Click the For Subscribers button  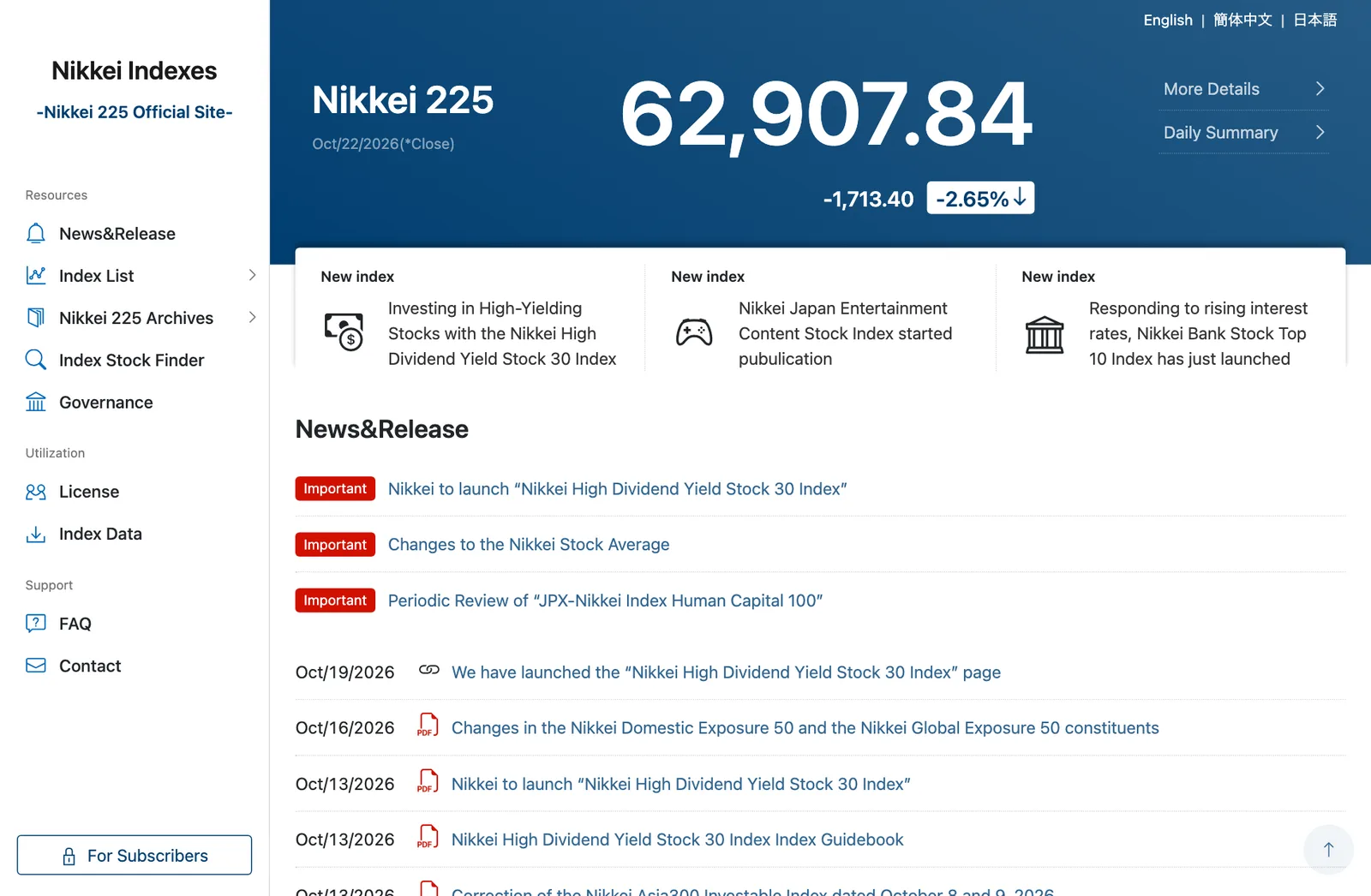pyautogui.click(x=135, y=855)
